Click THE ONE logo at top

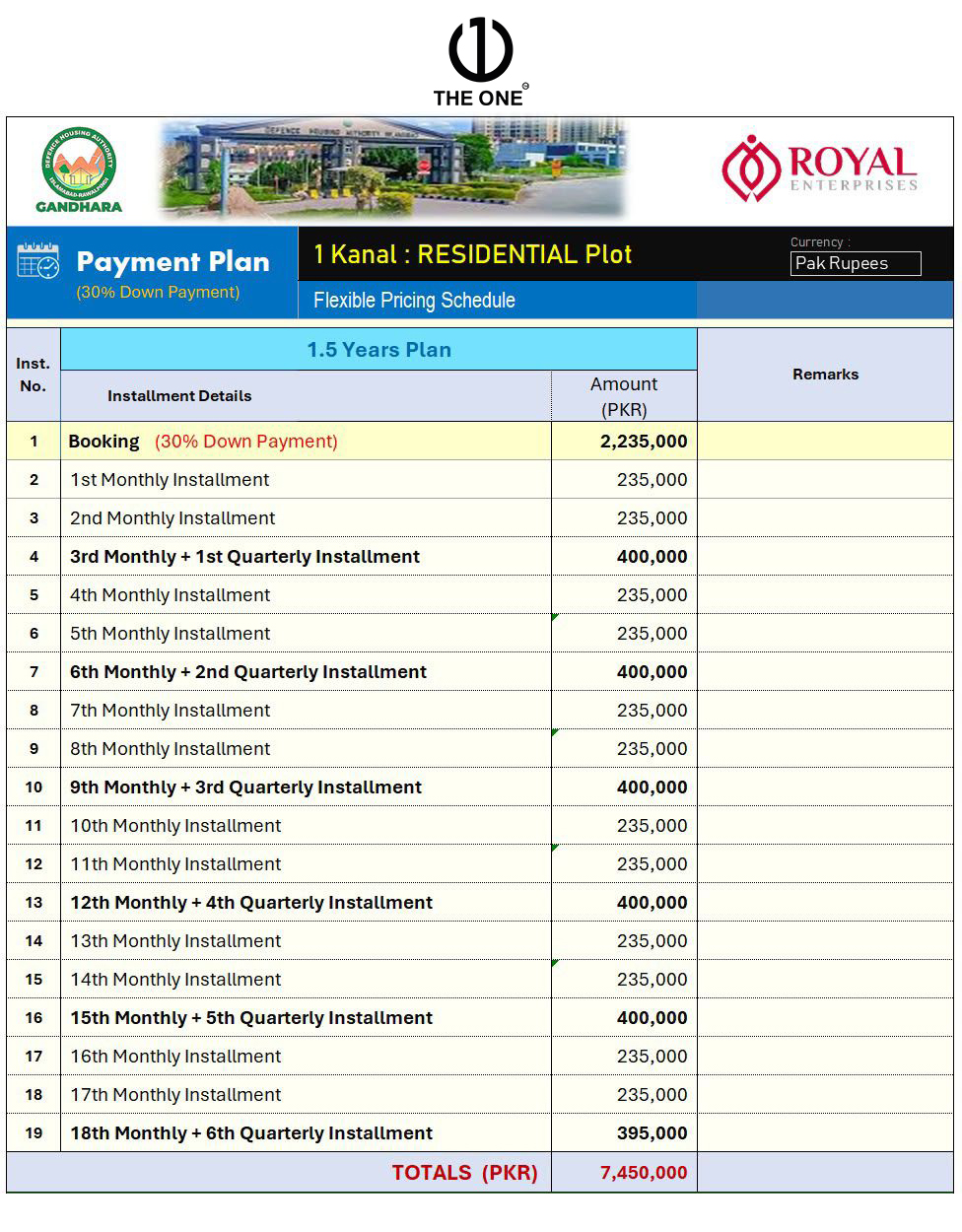480,62
